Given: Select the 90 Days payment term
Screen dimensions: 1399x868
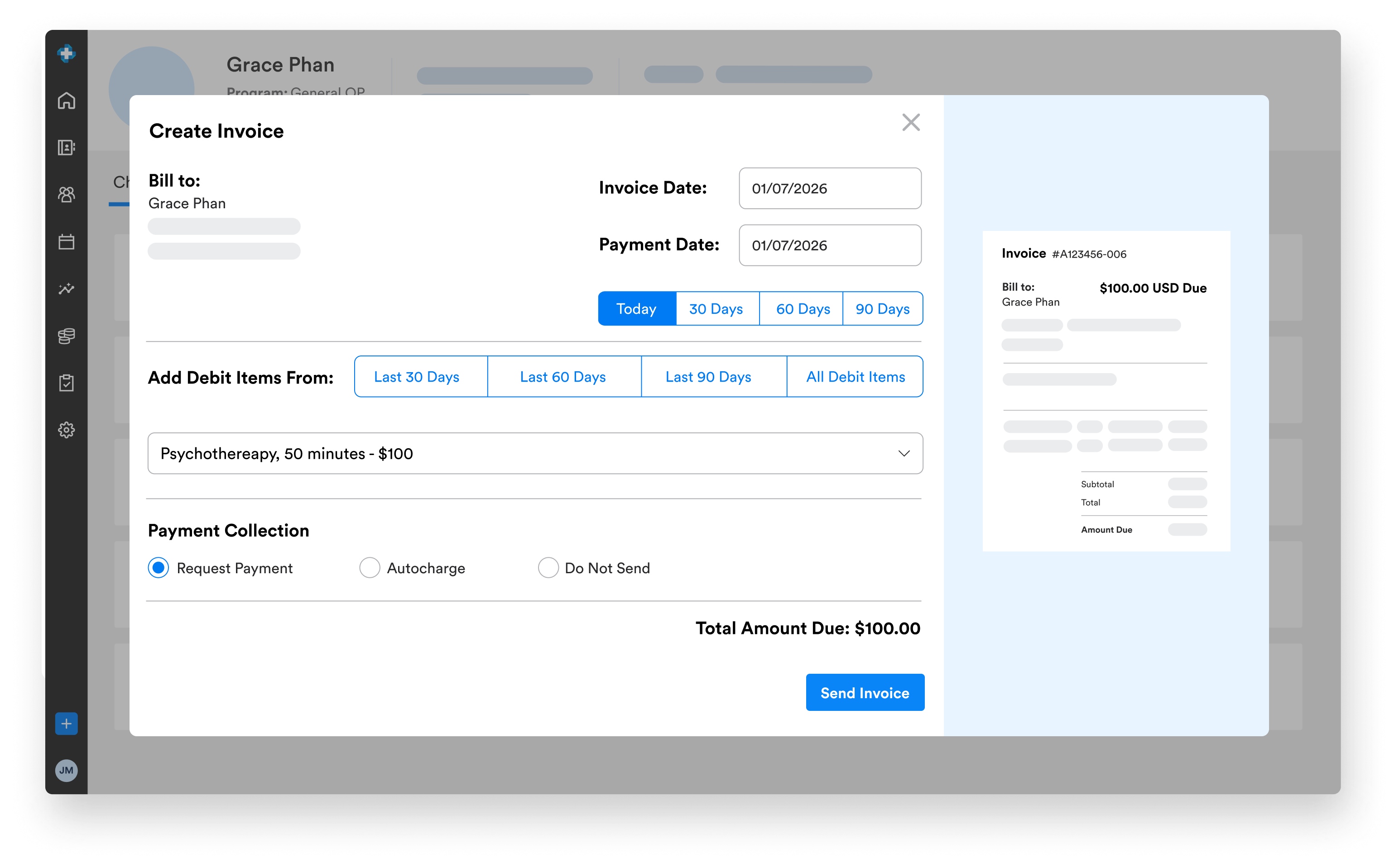Looking at the screenshot, I should tap(882, 309).
